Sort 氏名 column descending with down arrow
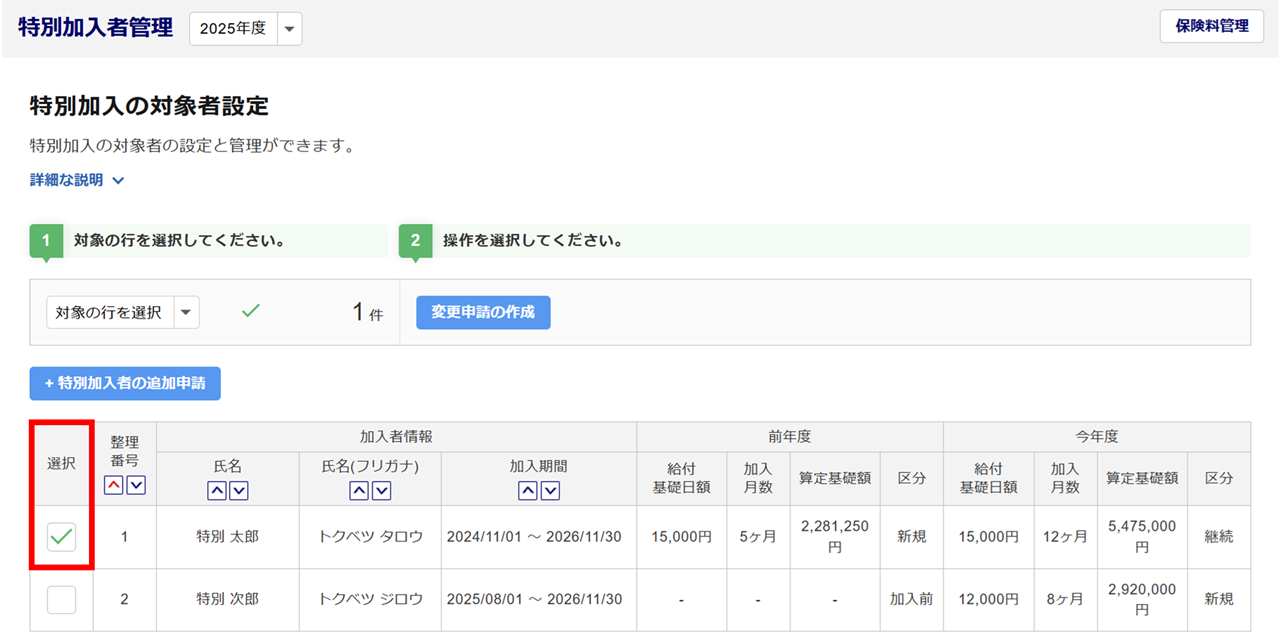Screen dimensions: 1280x640 [238, 490]
